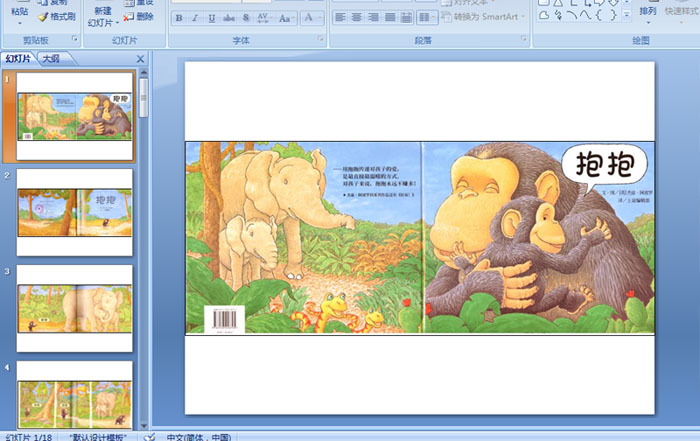Apply italic text formatting
Image resolution: width=700 pixels, height=441 pixels.
(x=195, y=18)
